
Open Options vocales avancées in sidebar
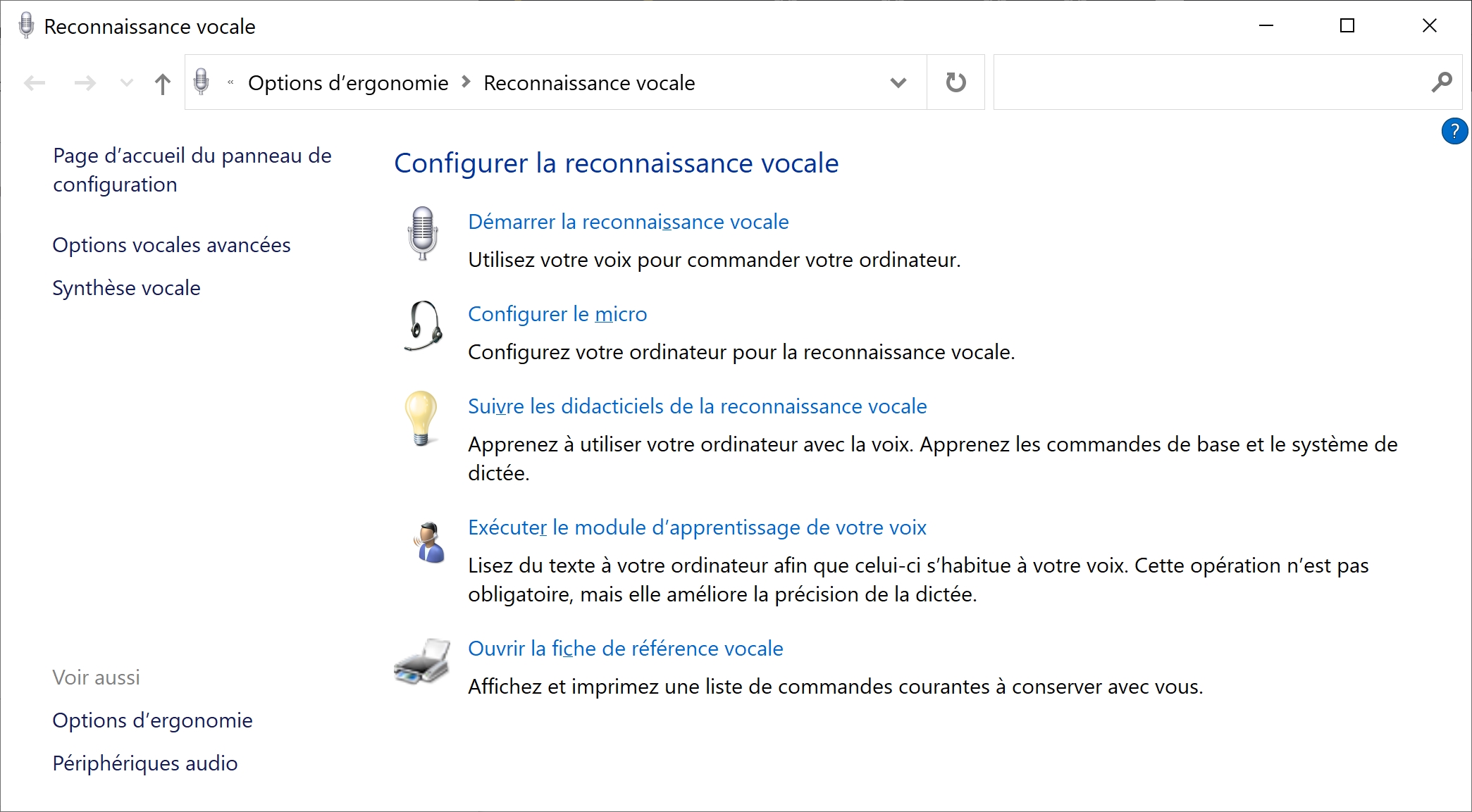171,245
